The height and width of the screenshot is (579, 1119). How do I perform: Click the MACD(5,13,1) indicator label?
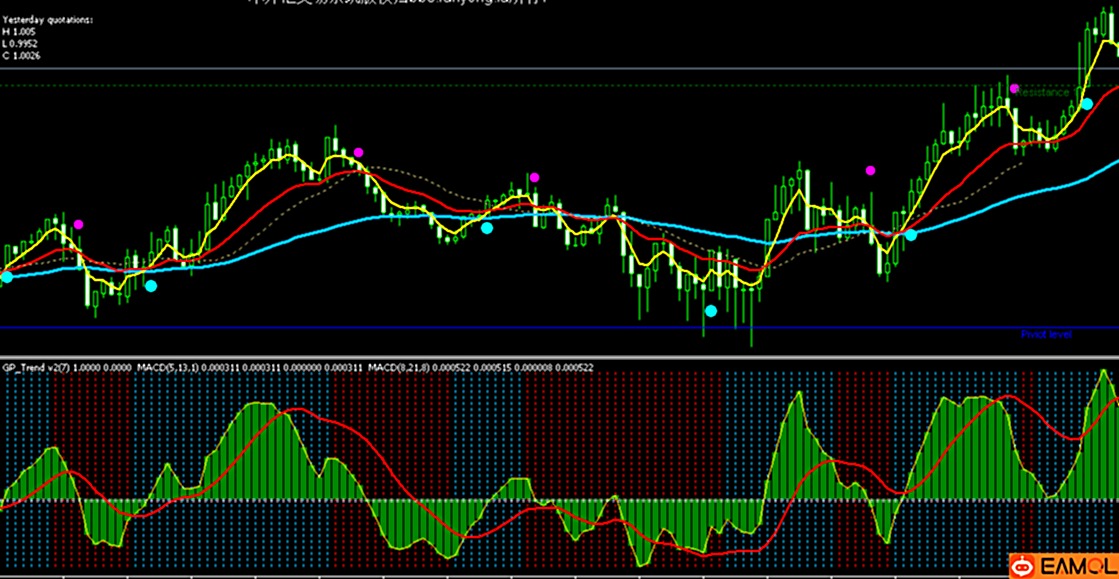click(172, 368)
